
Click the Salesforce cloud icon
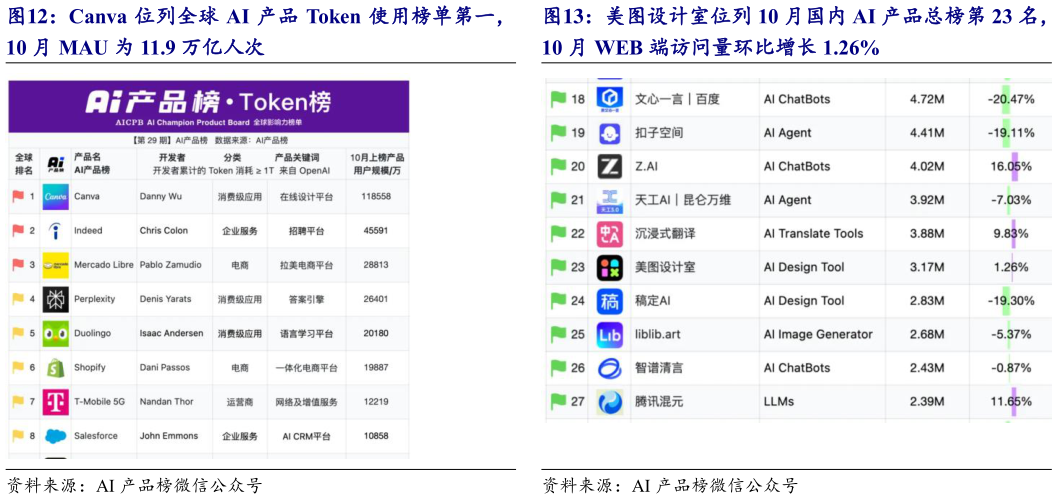click(55, 436)
